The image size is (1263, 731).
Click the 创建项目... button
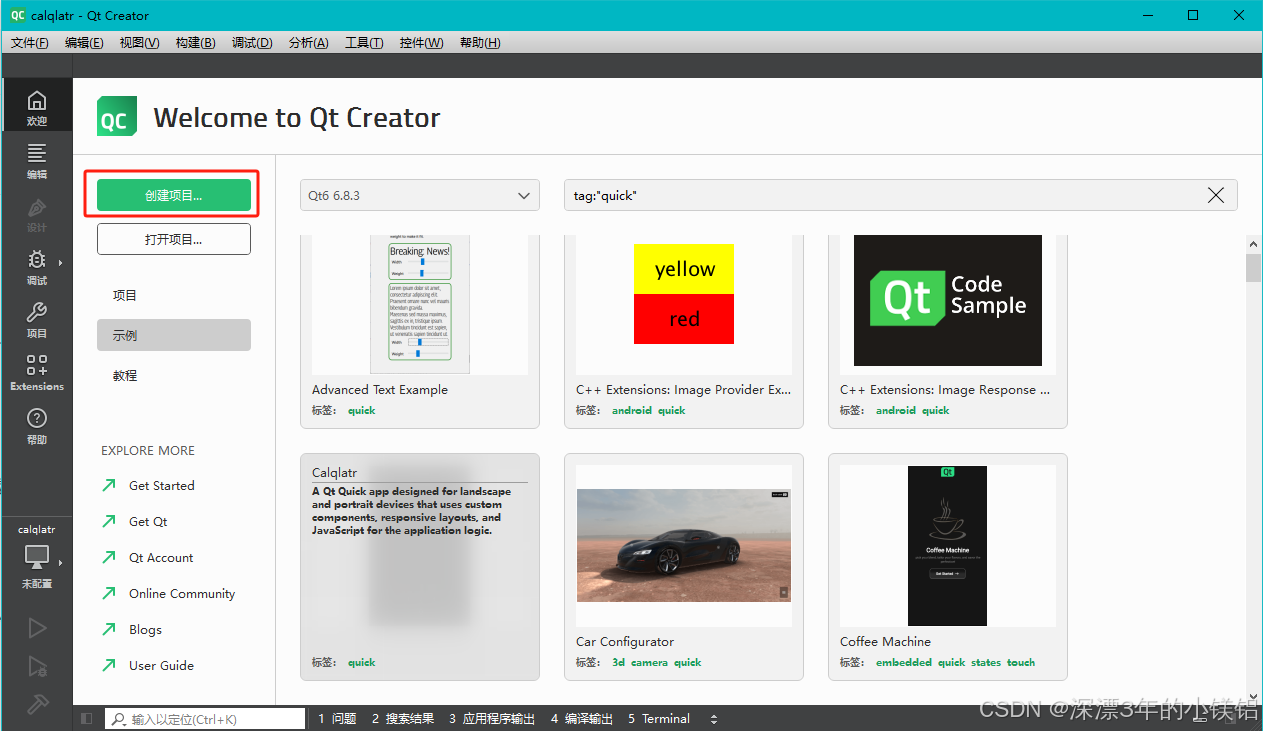(x=174, y=196)
